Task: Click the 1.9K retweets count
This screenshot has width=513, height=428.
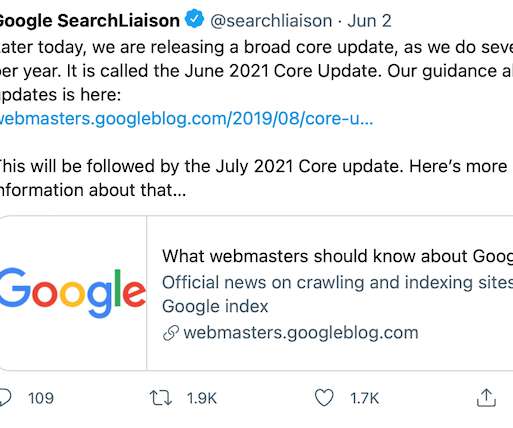Action: click(x=202, y=398)
